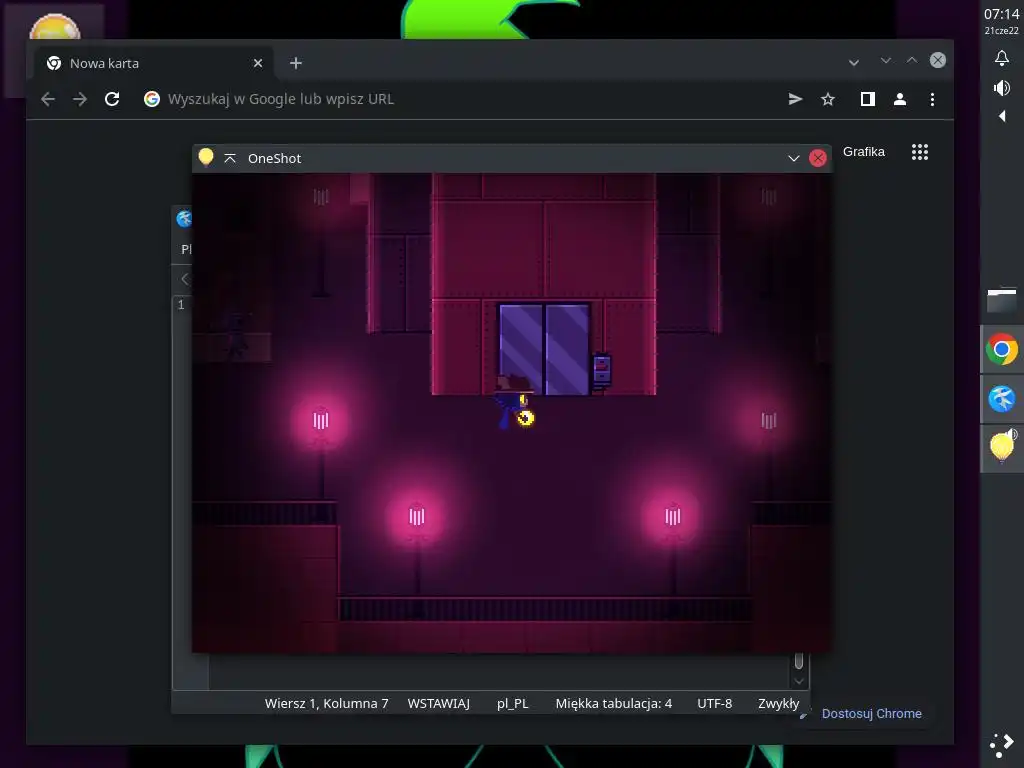Open Chrome's side panel
Image resolution: width=1024 pixels, height=768 pixels.
pyautogui.click(x=867, y=99)
